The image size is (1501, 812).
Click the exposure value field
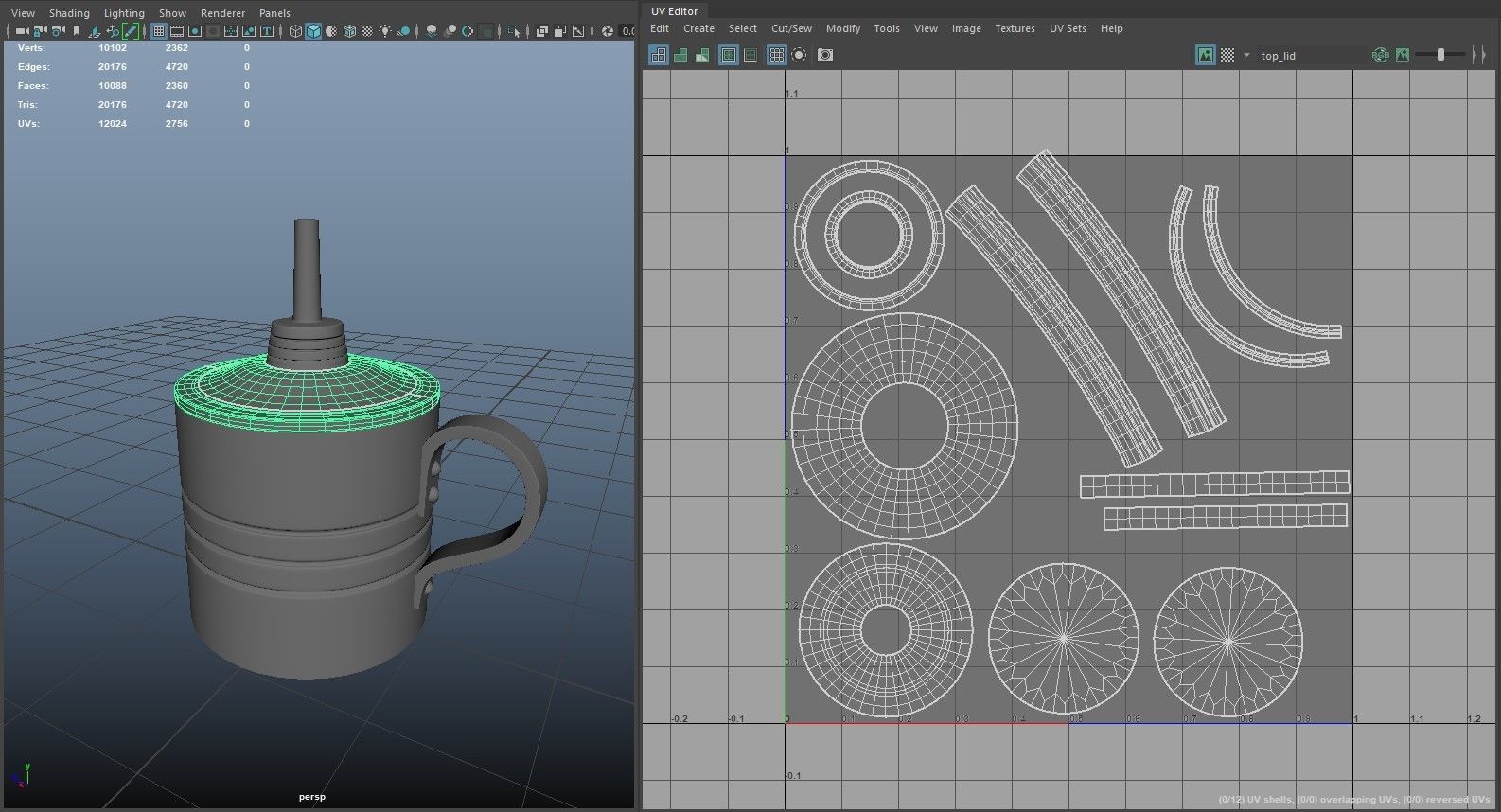click(627, 31)
